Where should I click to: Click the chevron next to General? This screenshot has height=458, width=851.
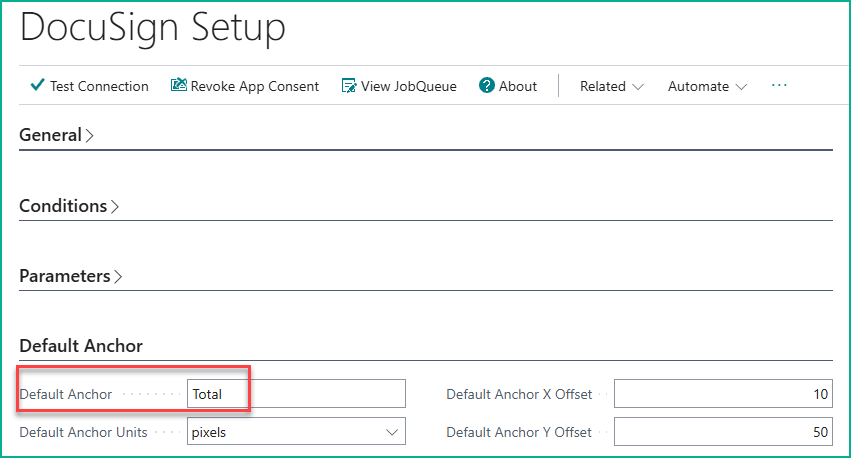pos(90,136)
